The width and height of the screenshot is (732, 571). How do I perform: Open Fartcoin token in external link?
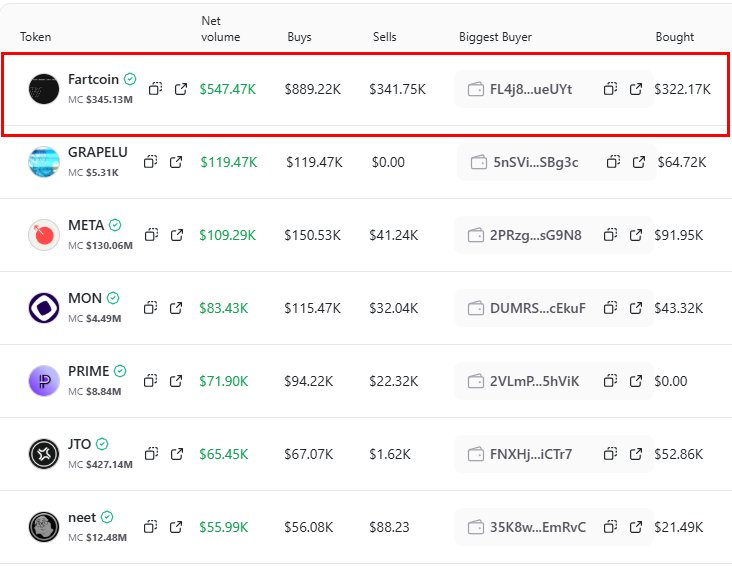(x=181, y=89)
